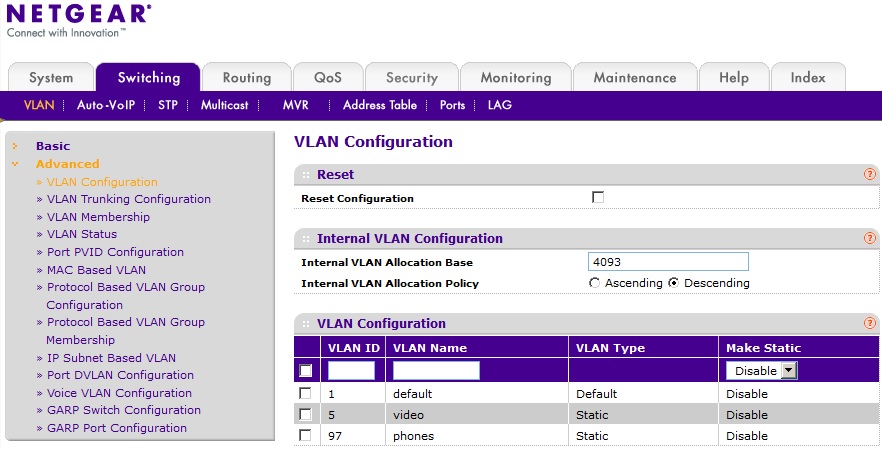Screen dimensions: 882x449
Task: Open VLAN Configuration in the sidebar
Action: [102, 182]
